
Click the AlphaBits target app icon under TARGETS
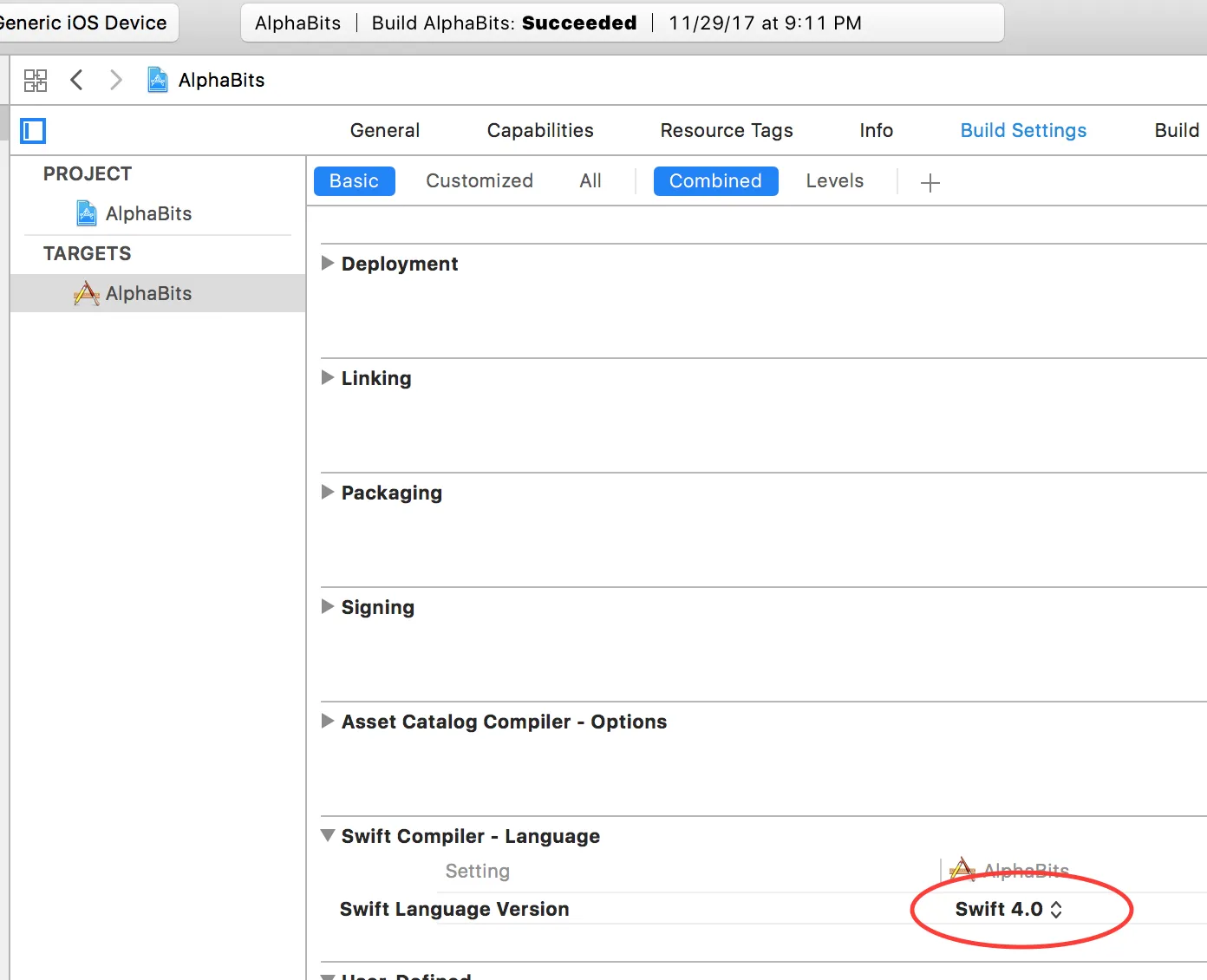coord(87,293)
